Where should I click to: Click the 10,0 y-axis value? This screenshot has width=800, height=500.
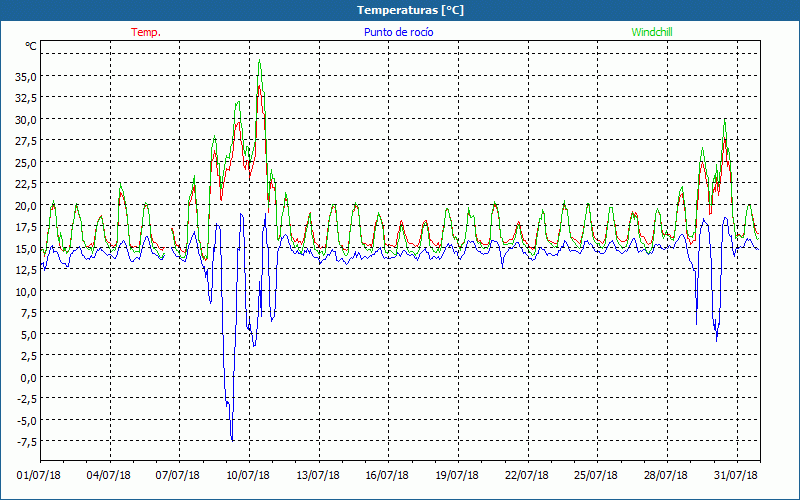pos(26,292)
